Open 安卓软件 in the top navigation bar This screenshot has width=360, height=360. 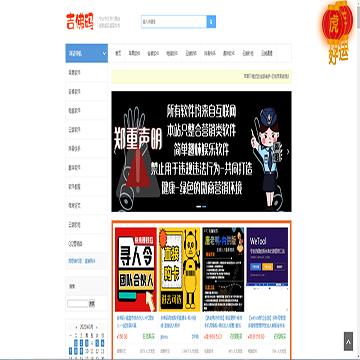[153, 53]
